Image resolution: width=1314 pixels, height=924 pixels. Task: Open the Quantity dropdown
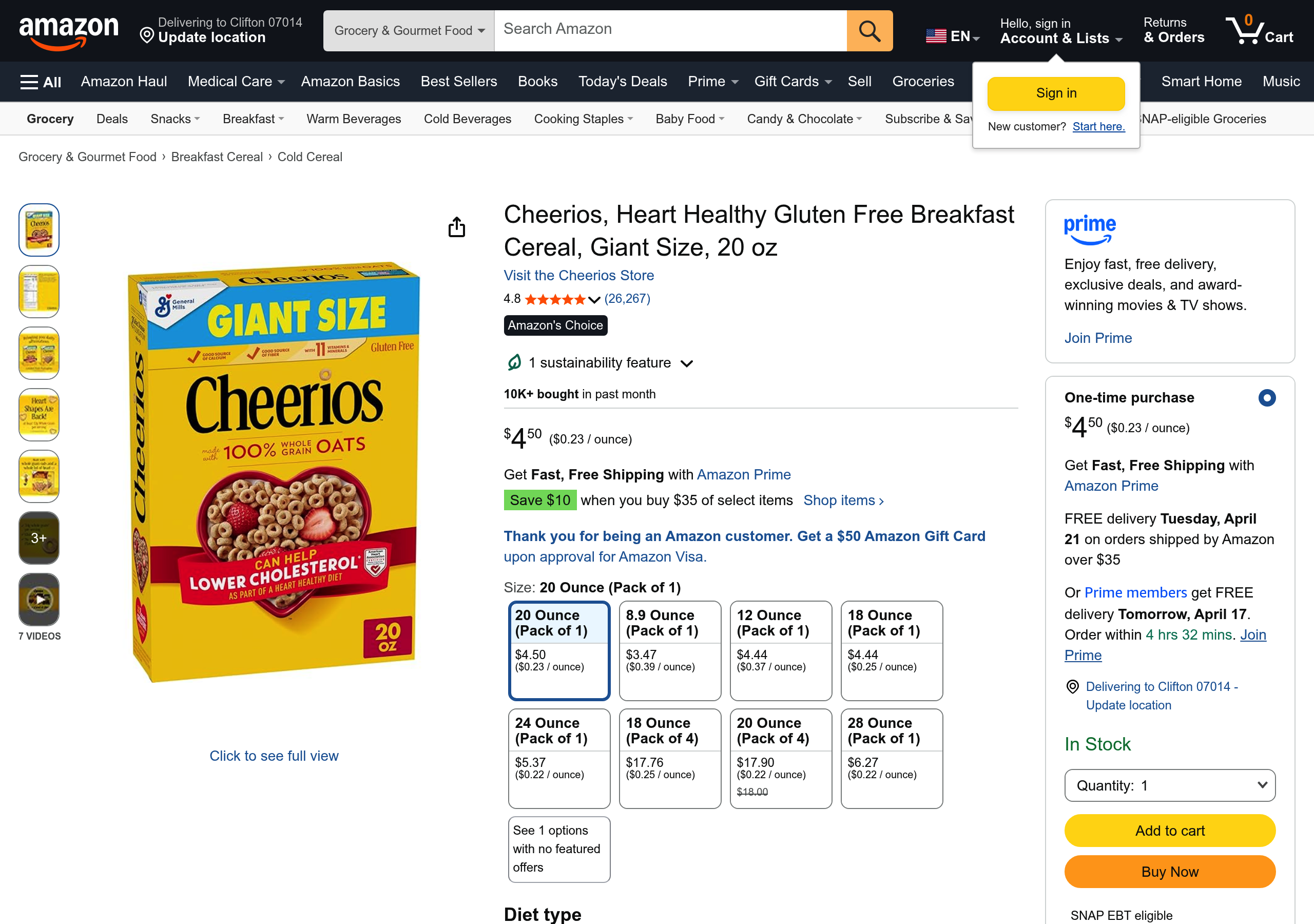(1169, 785)
